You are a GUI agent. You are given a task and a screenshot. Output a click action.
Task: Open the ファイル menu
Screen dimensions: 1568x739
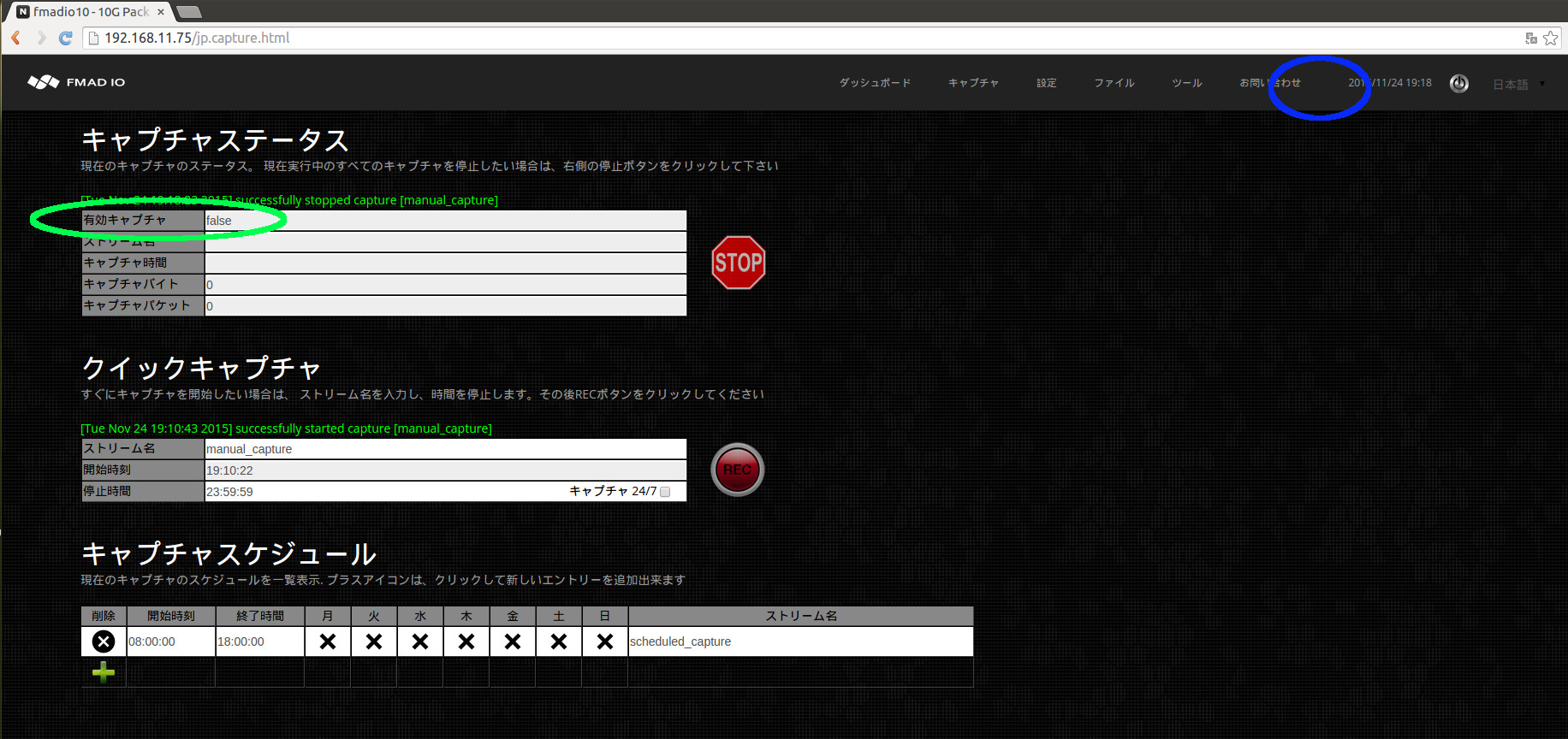pos(1114,83)
